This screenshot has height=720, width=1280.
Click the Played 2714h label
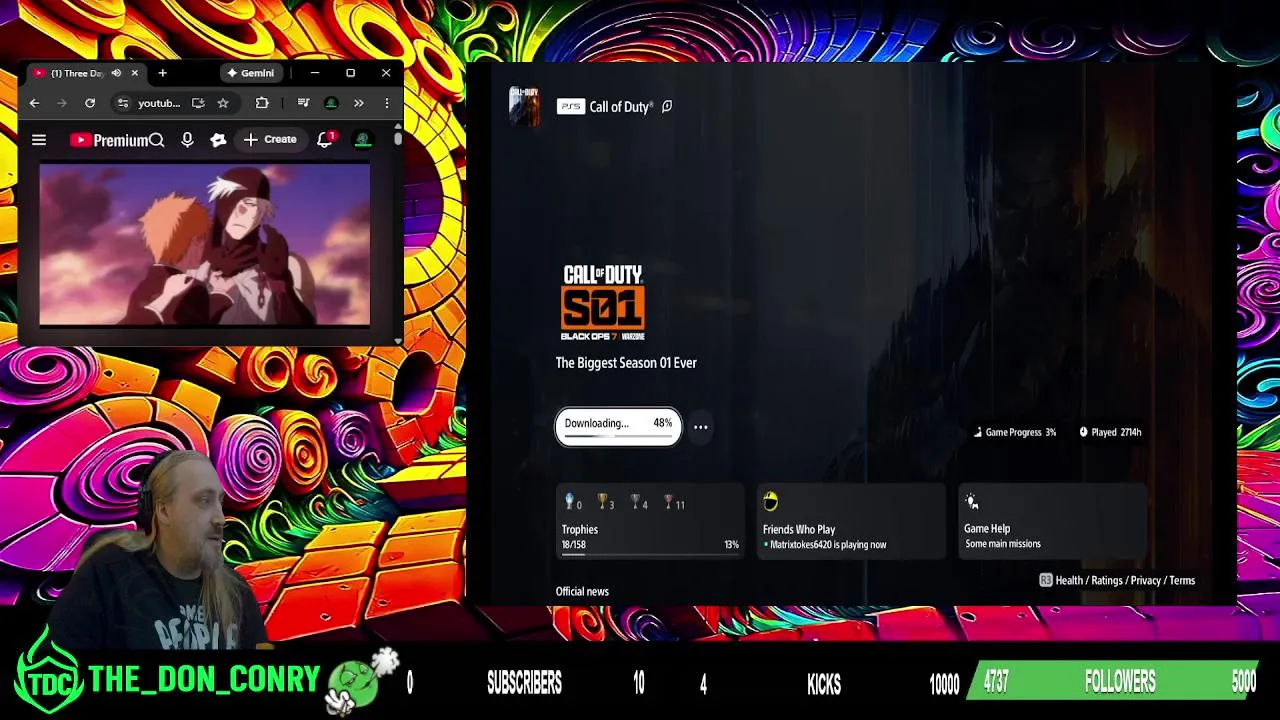[x=1110, y=432]
